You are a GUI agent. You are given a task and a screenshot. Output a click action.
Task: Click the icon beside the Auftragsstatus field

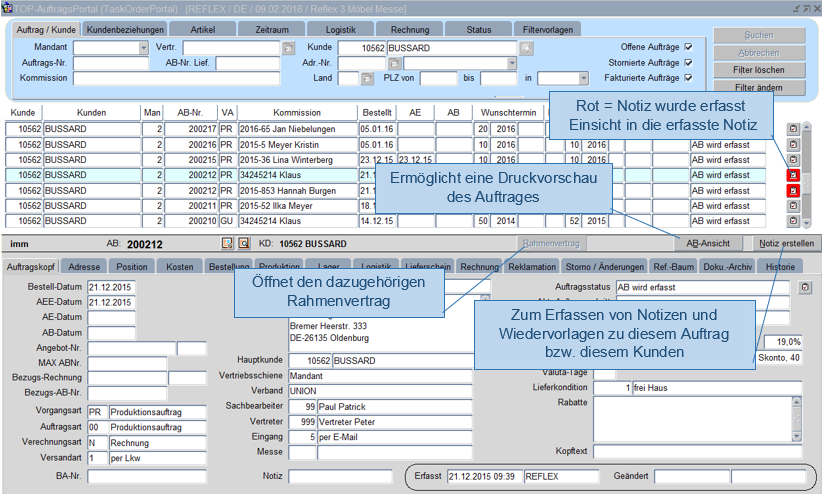tap(805, 287)
